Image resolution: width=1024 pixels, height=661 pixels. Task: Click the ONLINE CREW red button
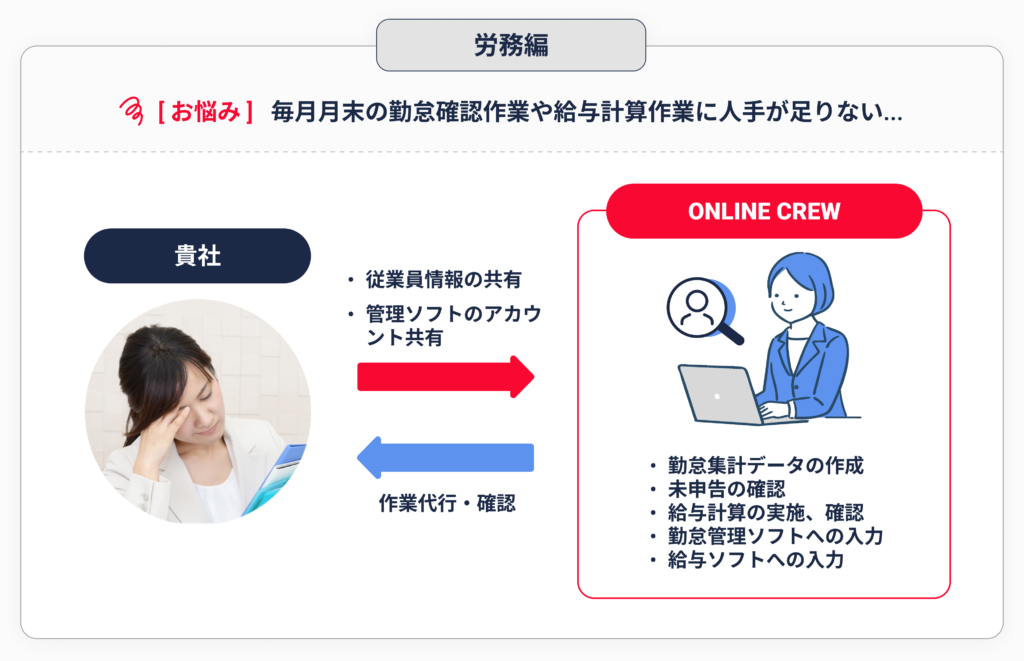click(764, 211)
